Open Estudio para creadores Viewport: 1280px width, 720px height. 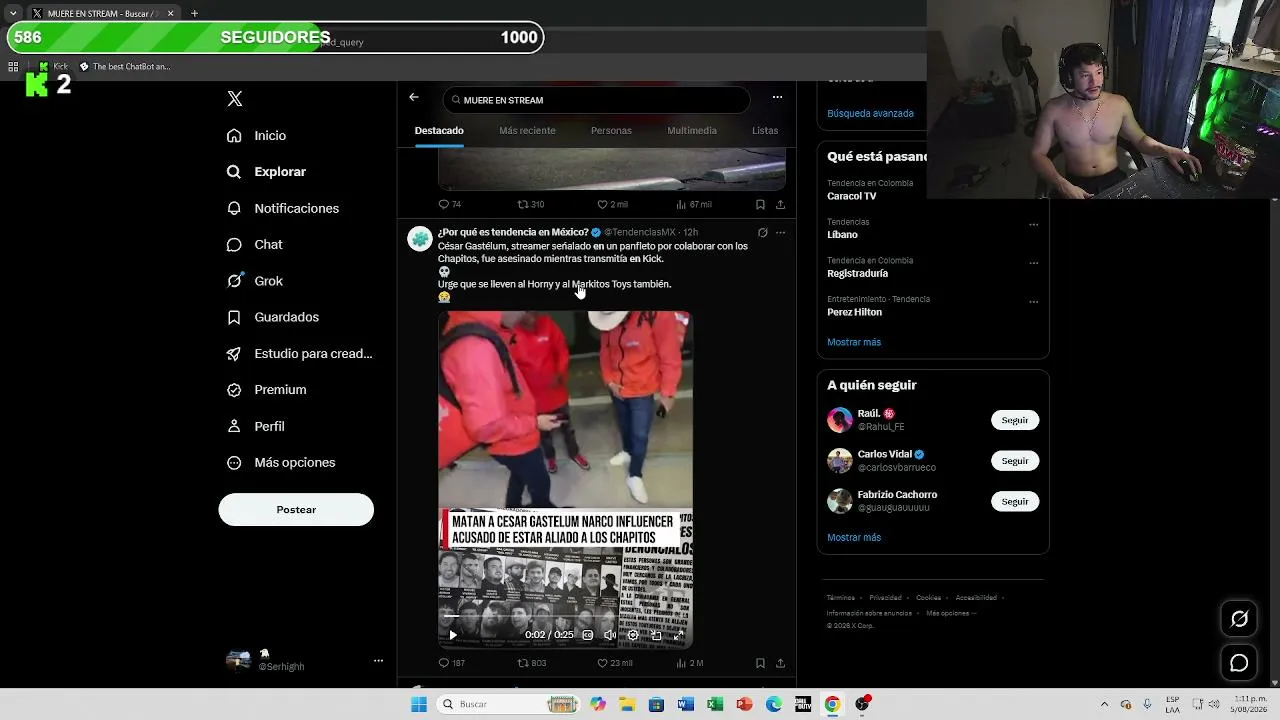pyautogui.click(x=300, y=354)
